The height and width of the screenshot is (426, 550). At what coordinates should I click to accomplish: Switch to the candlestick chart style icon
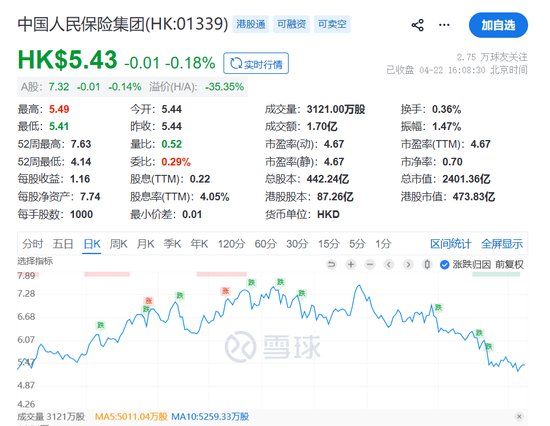427,264
